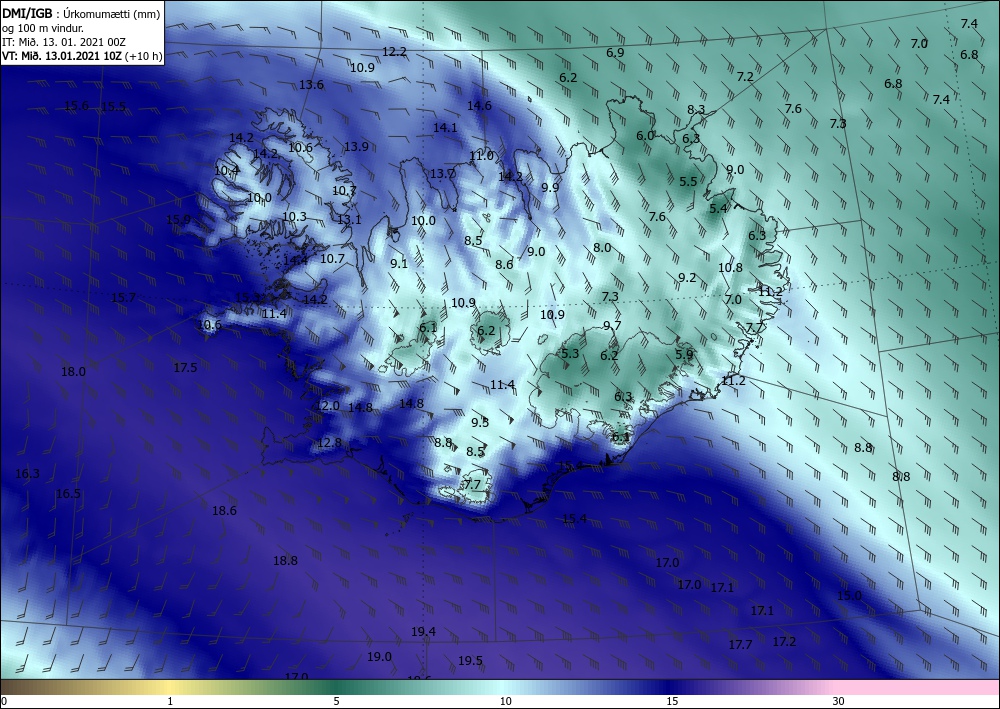
Task: Select the 7.2 map value
Action: 745,77
